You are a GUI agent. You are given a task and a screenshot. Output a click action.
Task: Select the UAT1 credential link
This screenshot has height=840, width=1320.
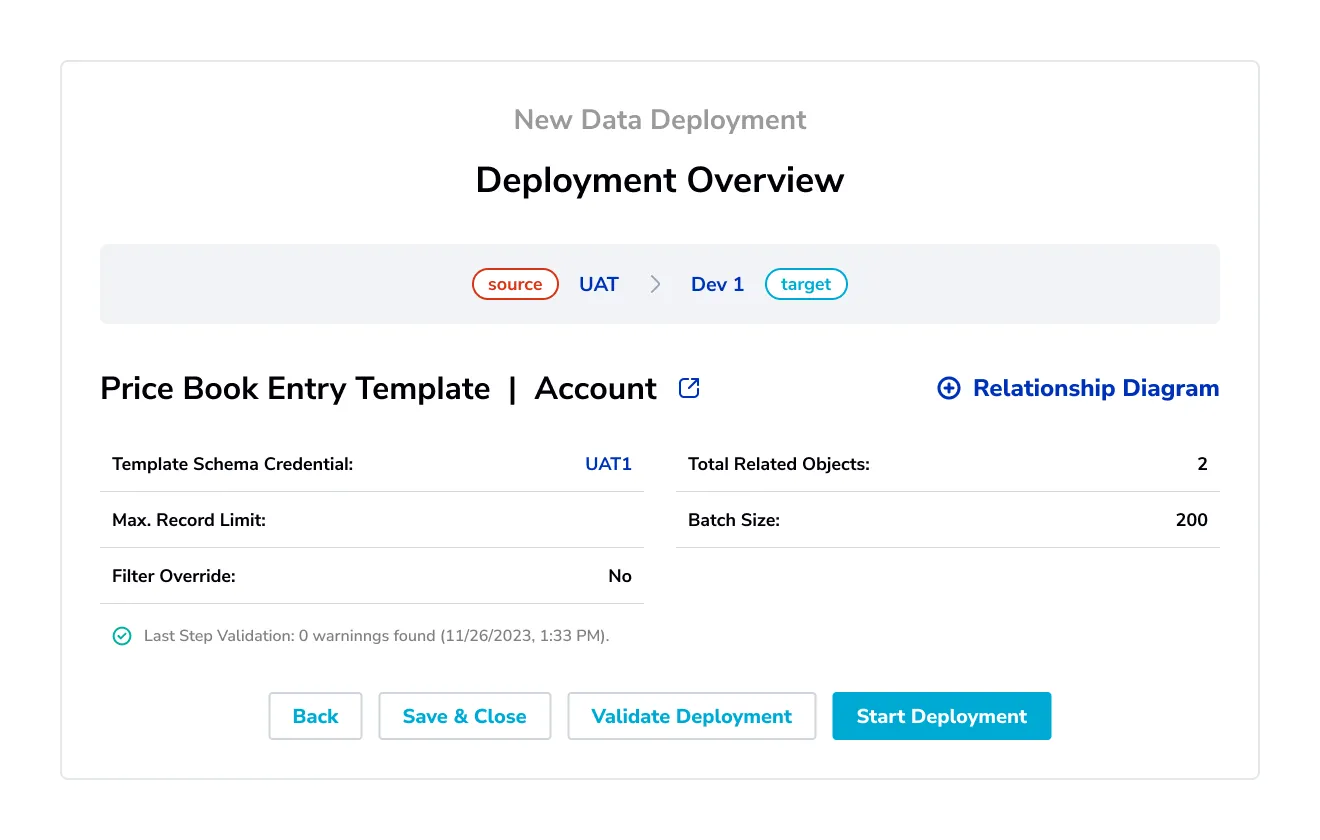pyautogui.click(x=608, y=464)
